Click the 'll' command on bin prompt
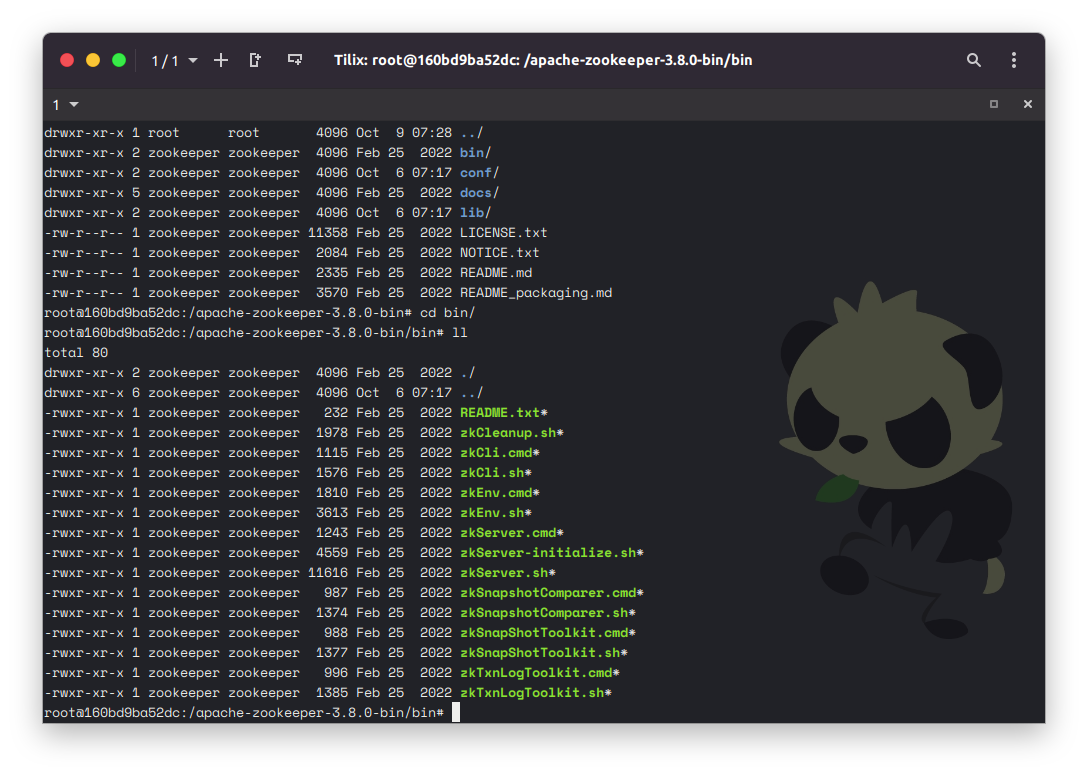 click(x=459, y=333)
